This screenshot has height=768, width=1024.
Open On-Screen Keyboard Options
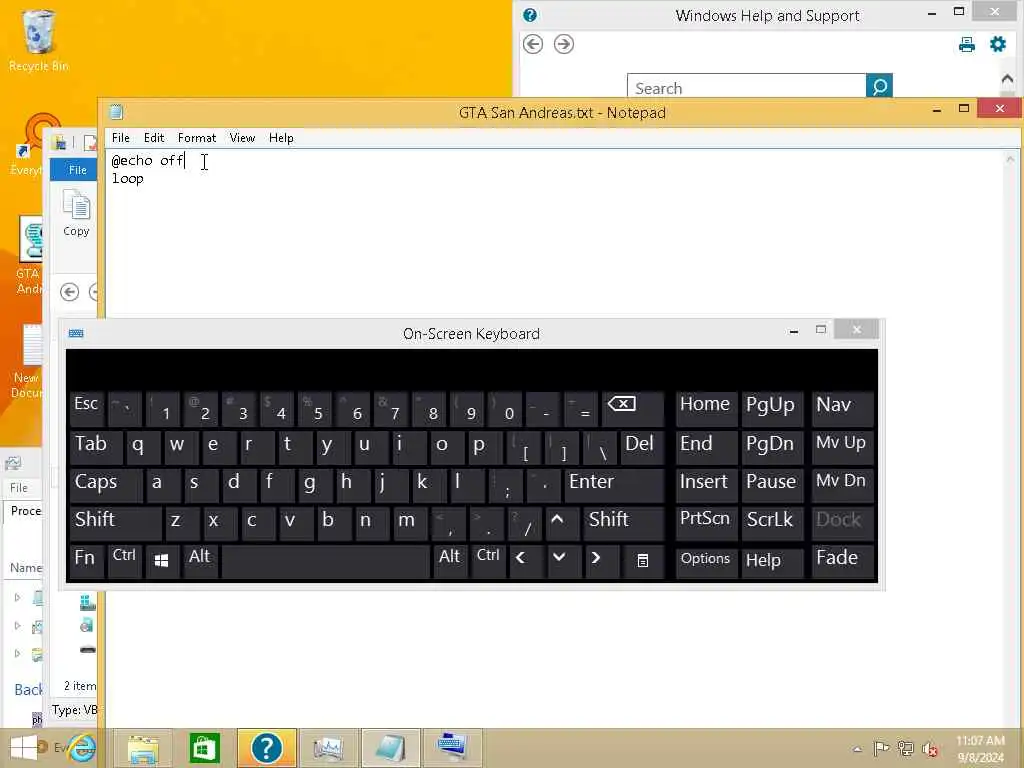pyautogui.click(x=706, y=560)
